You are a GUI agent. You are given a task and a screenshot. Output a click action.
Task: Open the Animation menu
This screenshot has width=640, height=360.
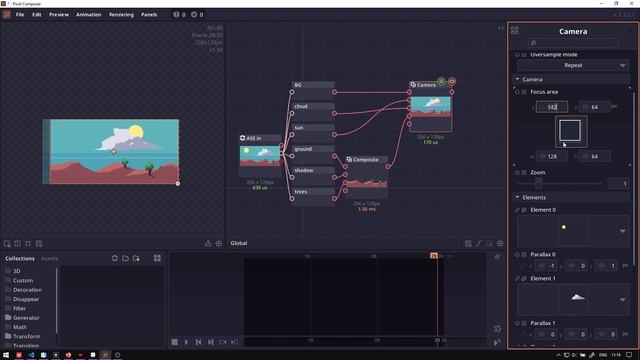89,15
